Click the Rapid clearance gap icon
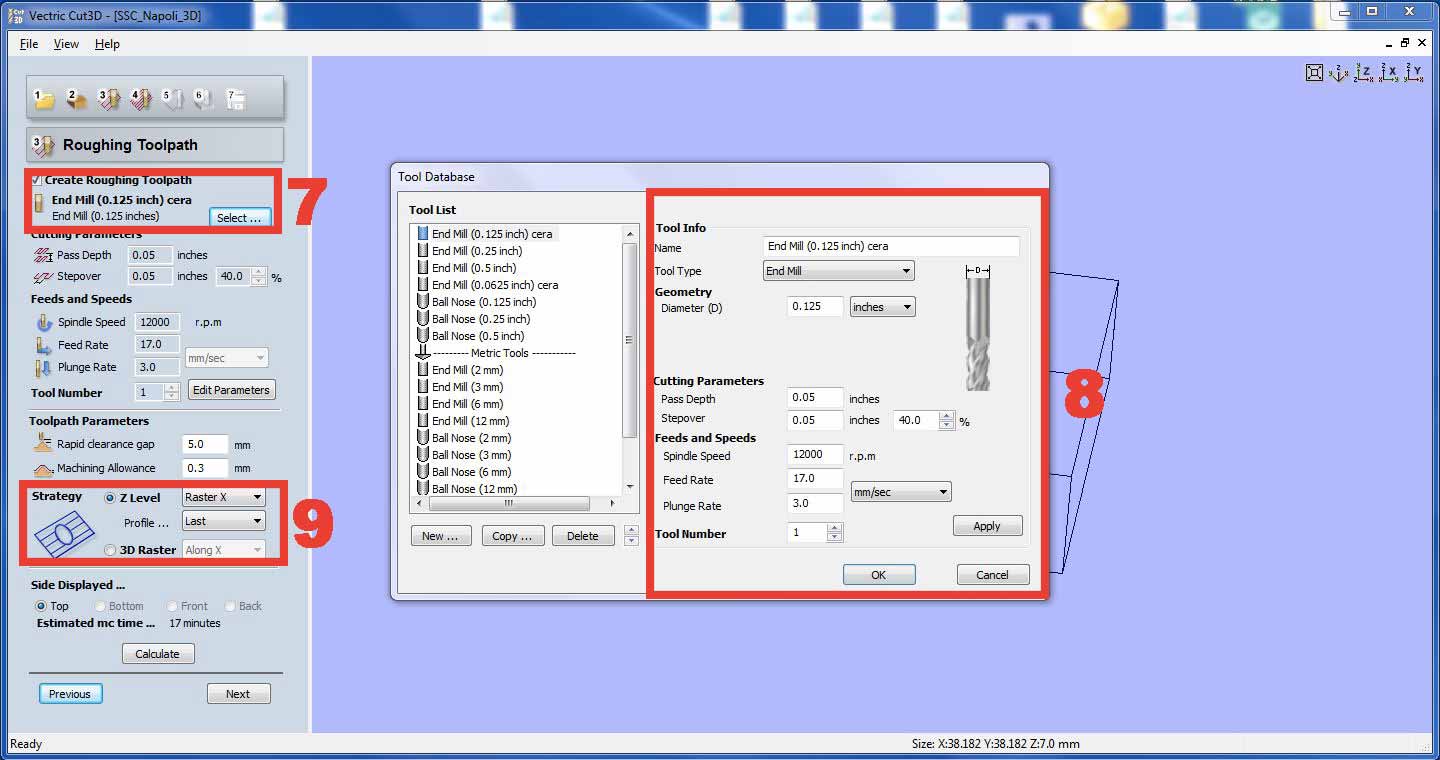The width and height of the screenshot is (1440, 760). [43, 443]
